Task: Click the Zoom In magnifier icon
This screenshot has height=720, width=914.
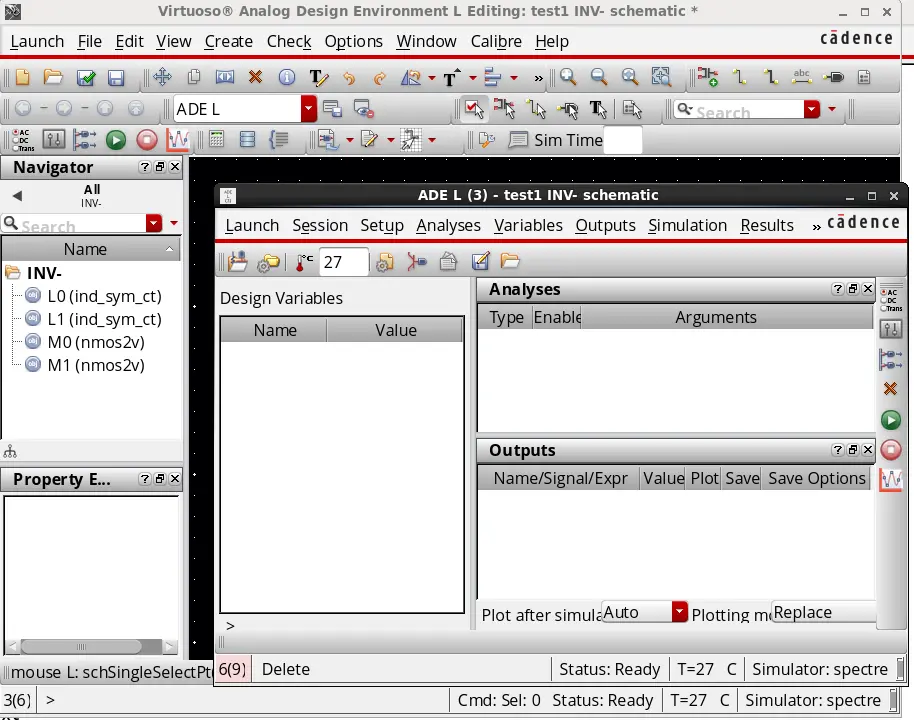Action: [x=568, y=77]
